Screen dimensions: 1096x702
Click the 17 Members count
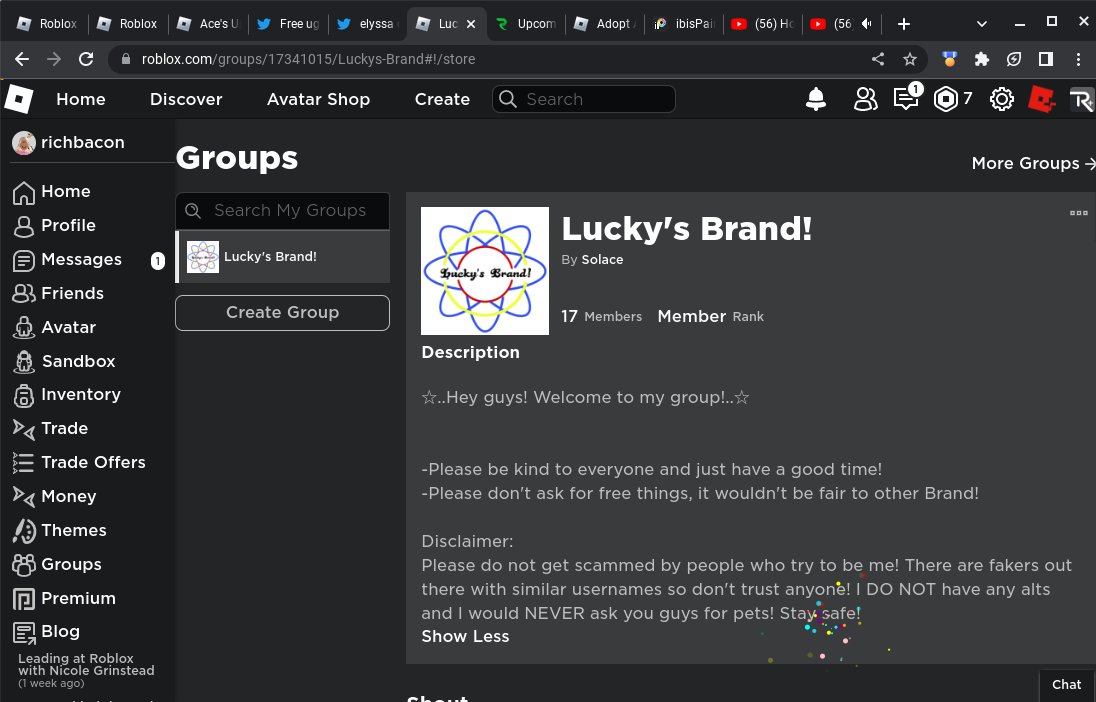click(601, 317)
